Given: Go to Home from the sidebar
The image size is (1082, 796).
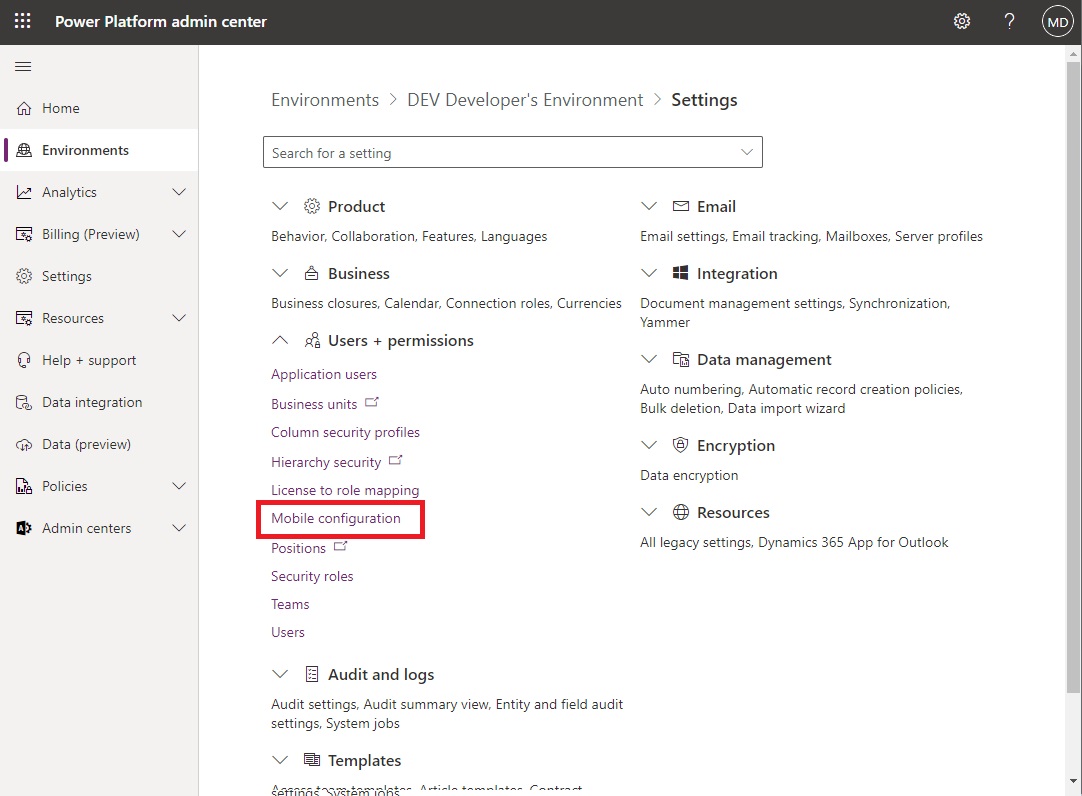Looking at the screenshot, I should [x=62, y=108].
